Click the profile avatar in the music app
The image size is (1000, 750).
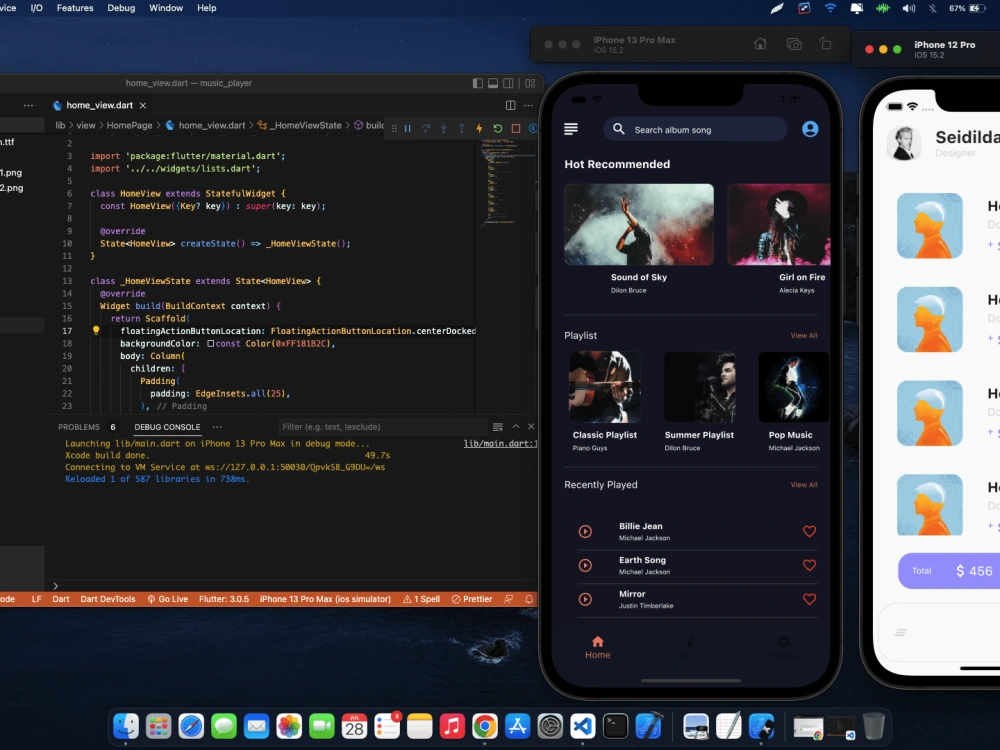(x=809, y=128)
